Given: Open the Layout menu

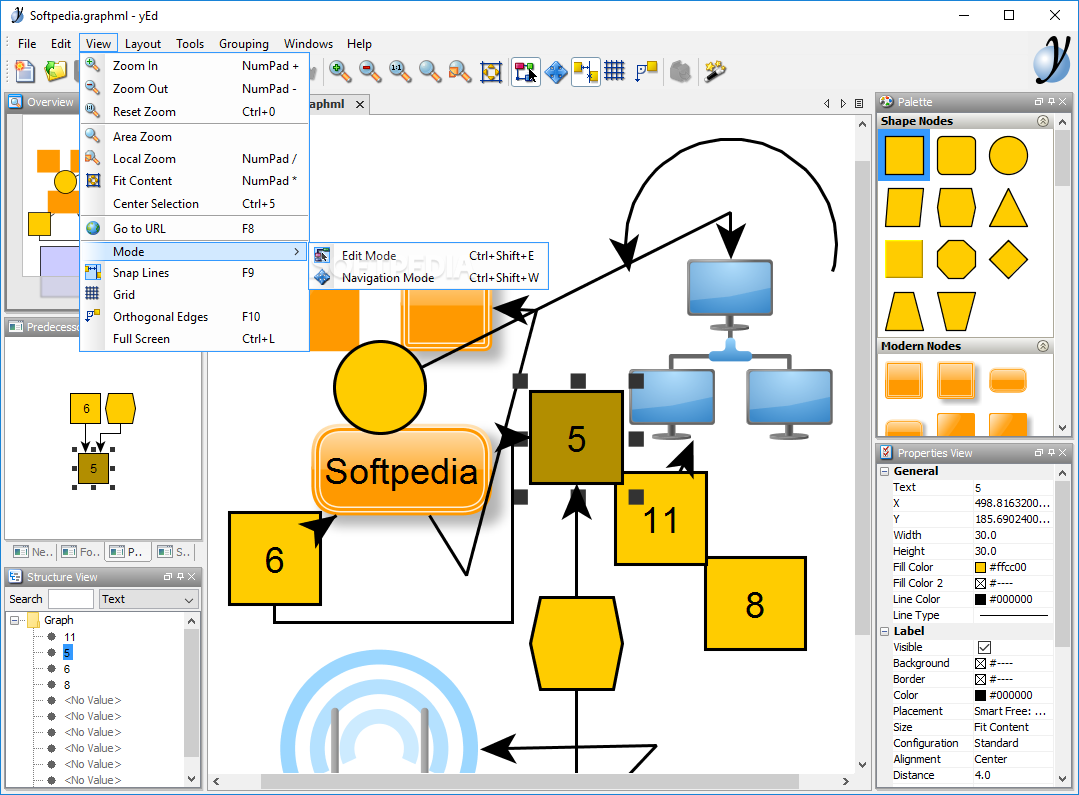Looking at the screenshot, I should point(142,43).
